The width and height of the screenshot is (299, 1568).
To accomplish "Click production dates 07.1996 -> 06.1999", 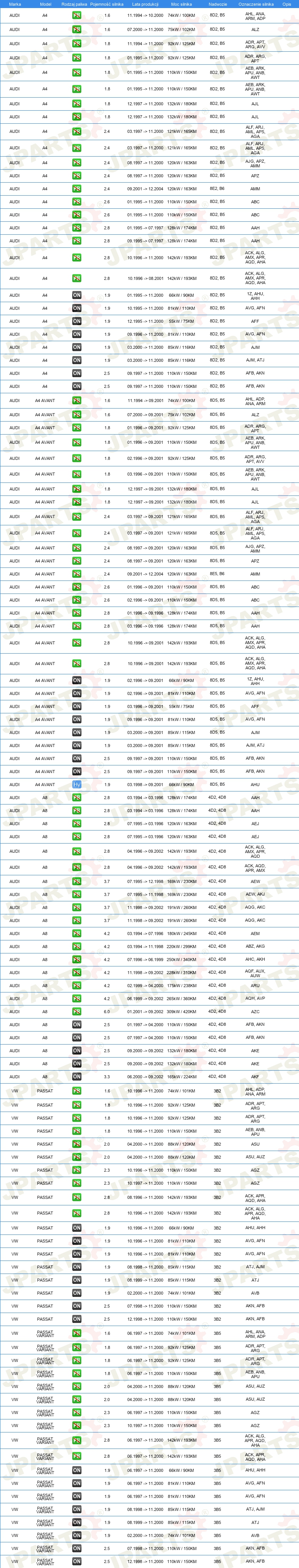I will pos(145,960).
